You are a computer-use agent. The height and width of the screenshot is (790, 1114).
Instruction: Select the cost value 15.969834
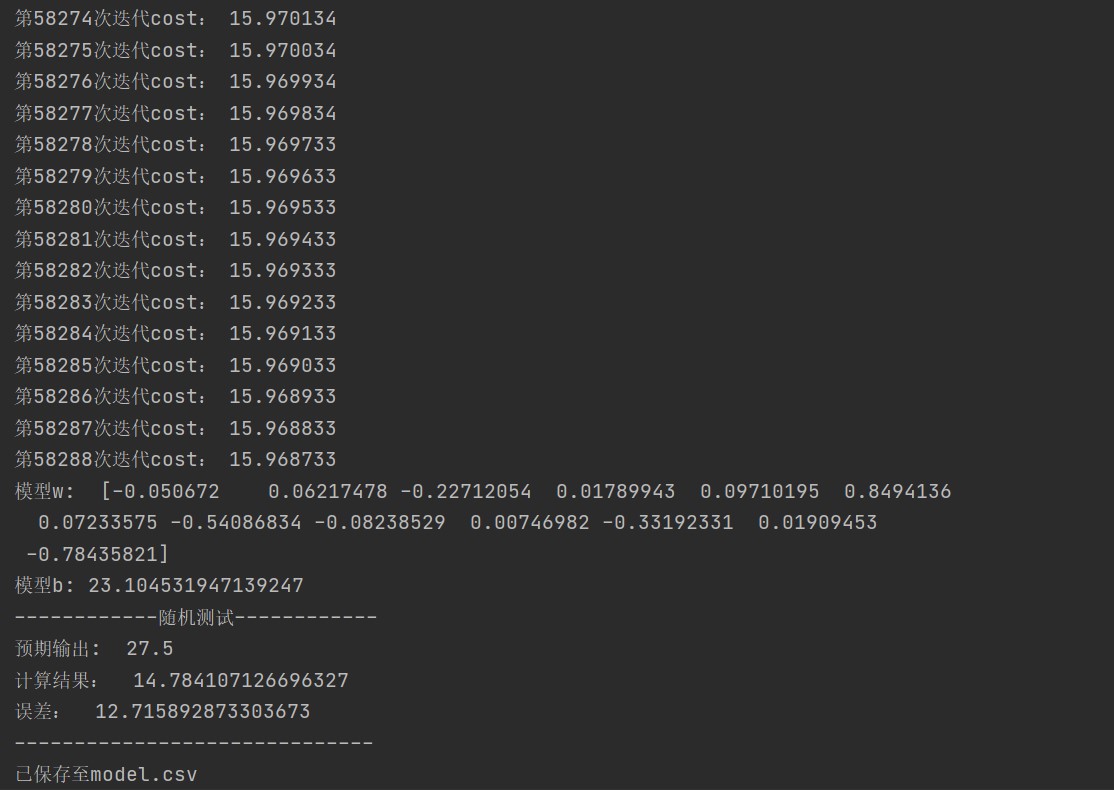pyautogui.click(x=283, y=114)
